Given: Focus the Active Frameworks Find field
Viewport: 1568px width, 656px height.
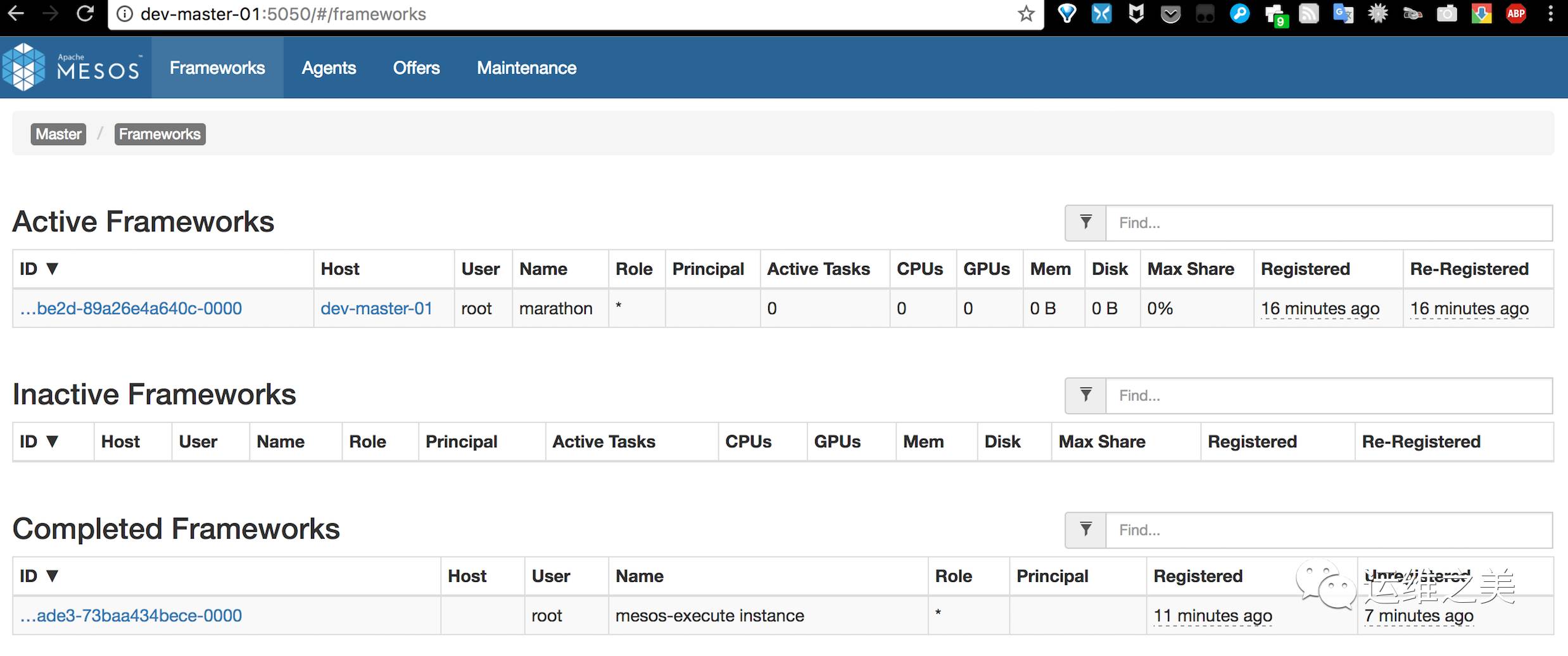Looking at the screenshot, I should (1329, 223).
